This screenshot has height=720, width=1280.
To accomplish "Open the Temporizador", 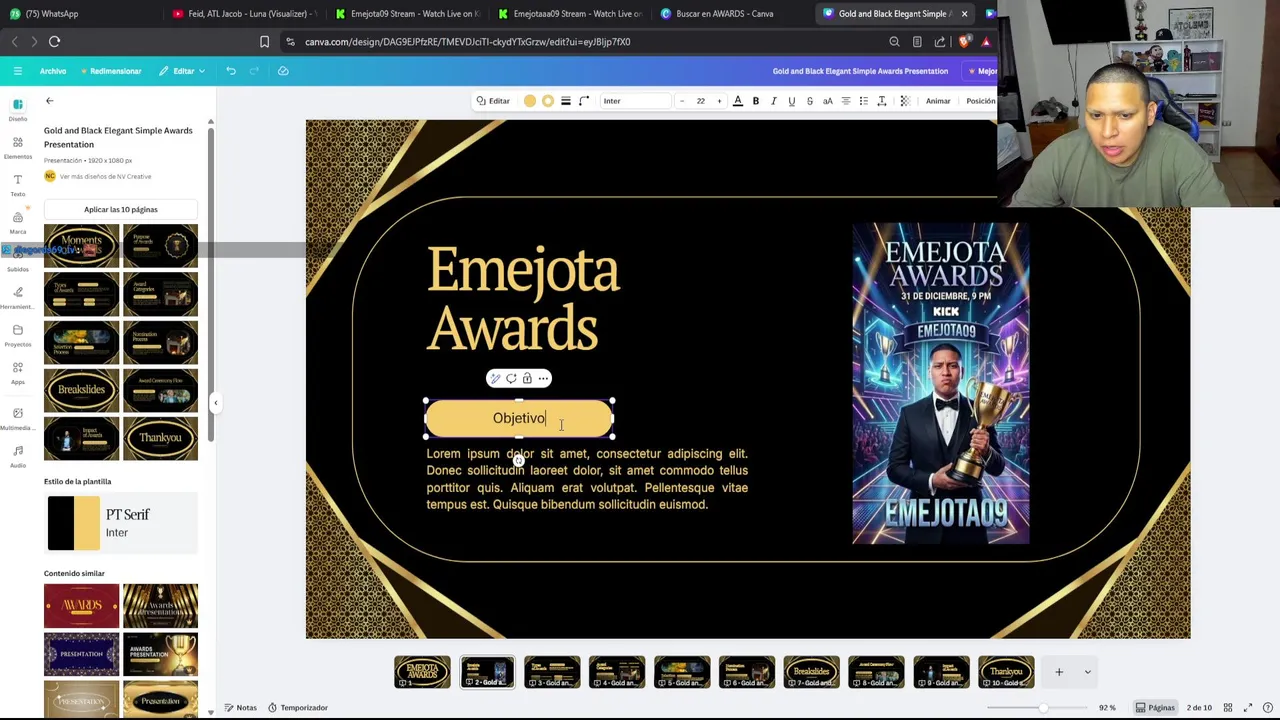I will coord(298,708).
